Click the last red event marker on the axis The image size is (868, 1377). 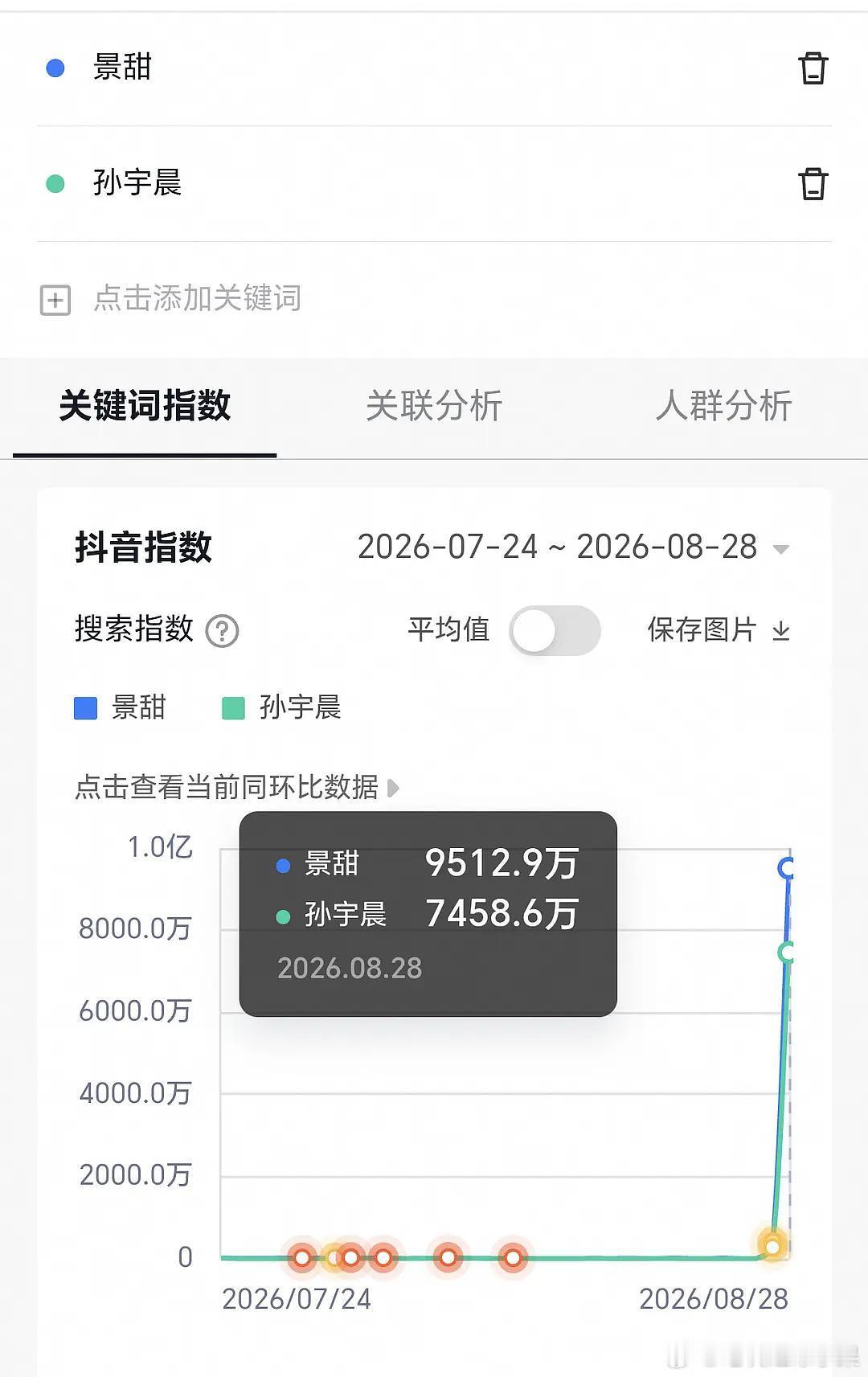pyautogui.click(x=513, y=1257)
